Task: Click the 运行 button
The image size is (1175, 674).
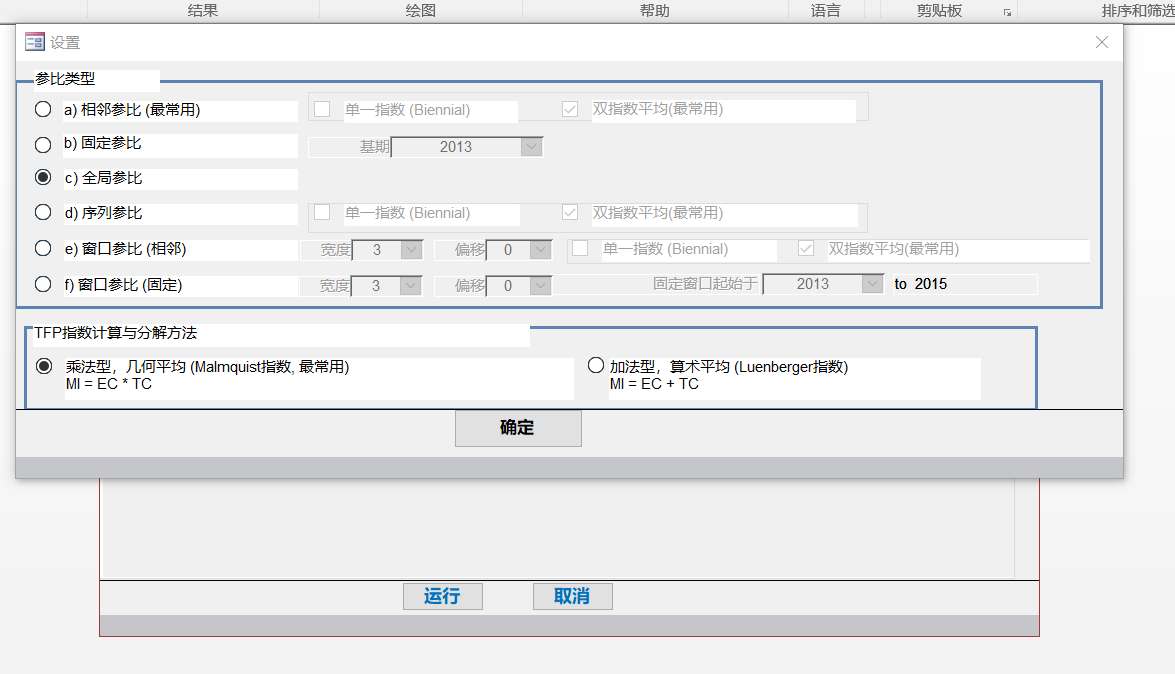Action: tap(442, 596)
